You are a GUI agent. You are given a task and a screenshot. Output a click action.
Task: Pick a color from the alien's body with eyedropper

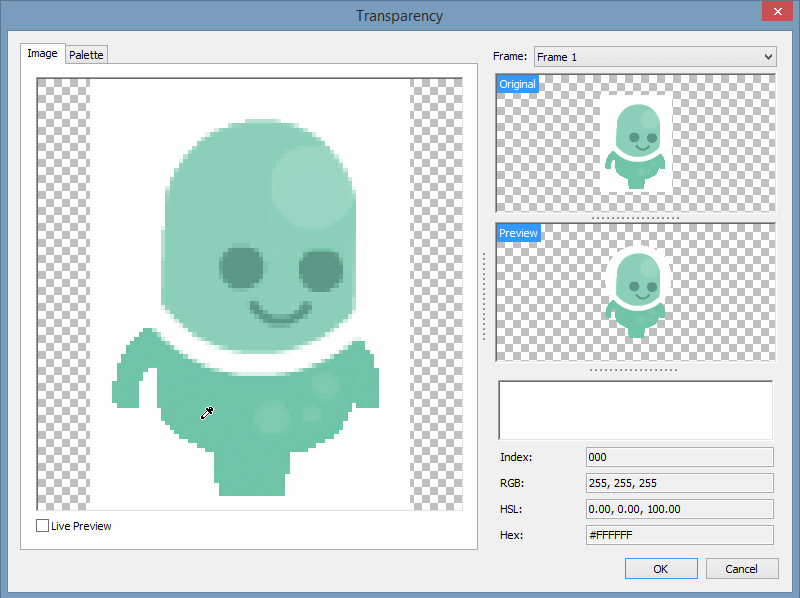coord(207,412)
